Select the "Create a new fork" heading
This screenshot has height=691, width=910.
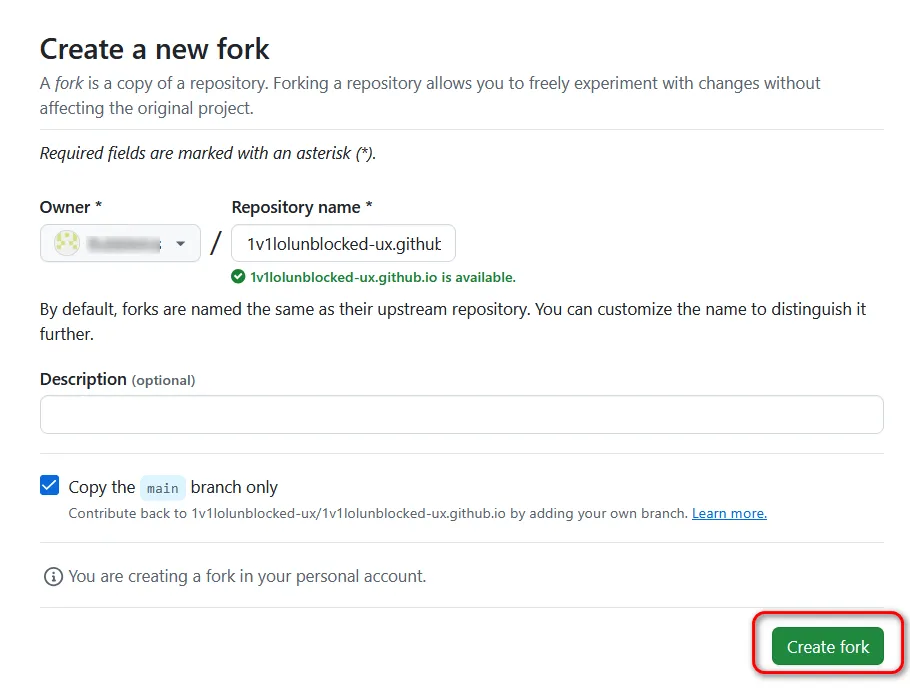tap(154, 48)
